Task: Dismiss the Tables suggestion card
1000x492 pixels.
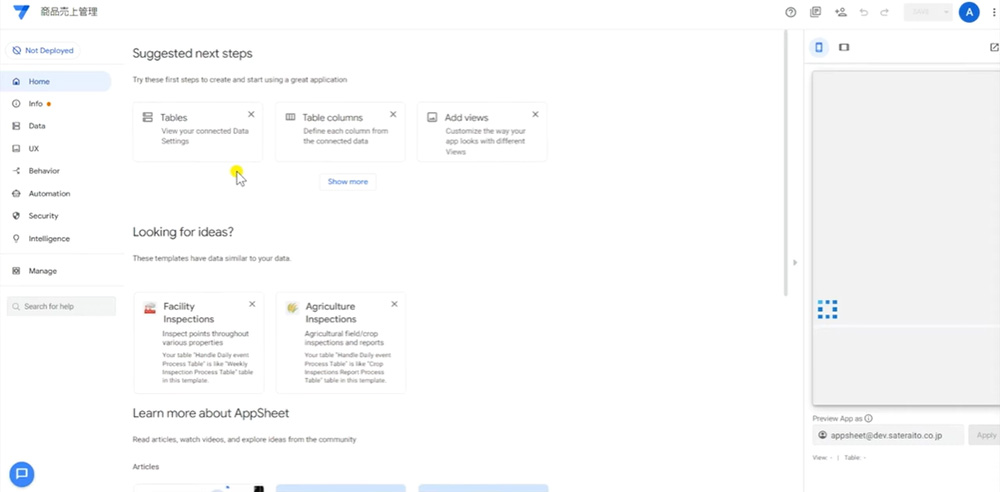Action: coord(251,114)
